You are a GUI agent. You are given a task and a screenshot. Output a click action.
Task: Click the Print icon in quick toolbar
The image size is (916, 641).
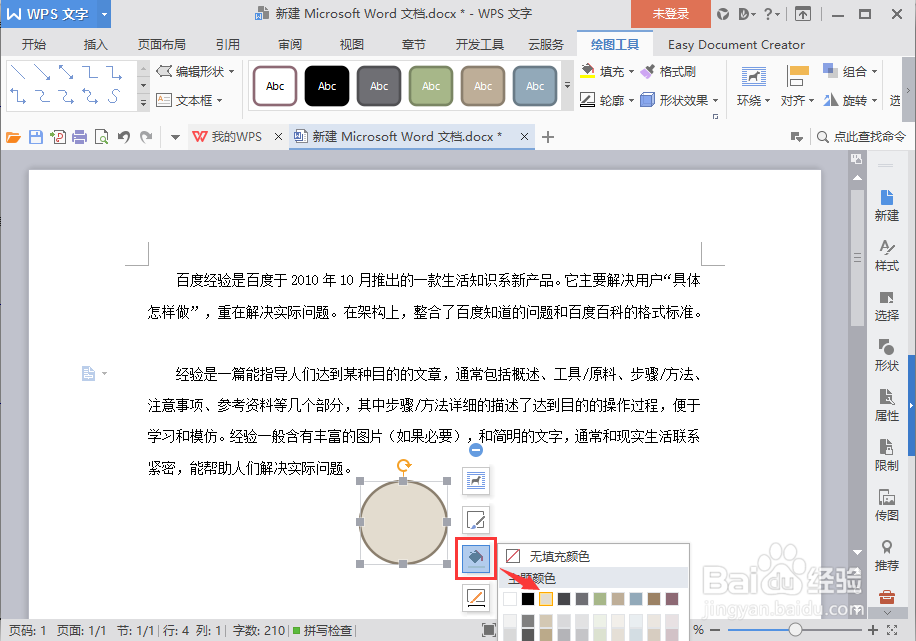coord(79,137)
